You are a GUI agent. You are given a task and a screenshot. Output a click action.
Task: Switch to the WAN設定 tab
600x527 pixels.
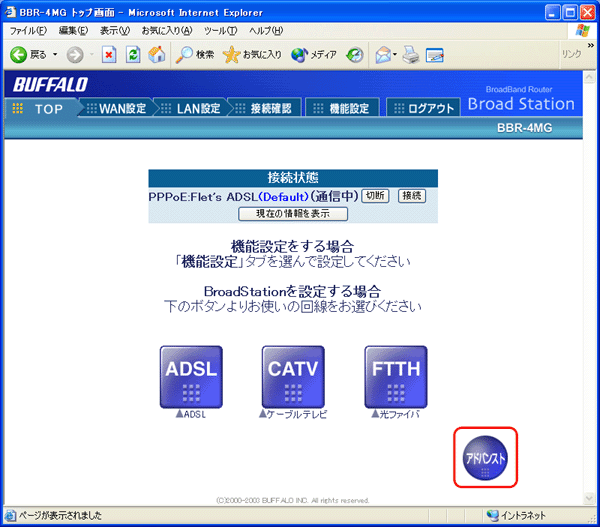click(x=117, y=109)
